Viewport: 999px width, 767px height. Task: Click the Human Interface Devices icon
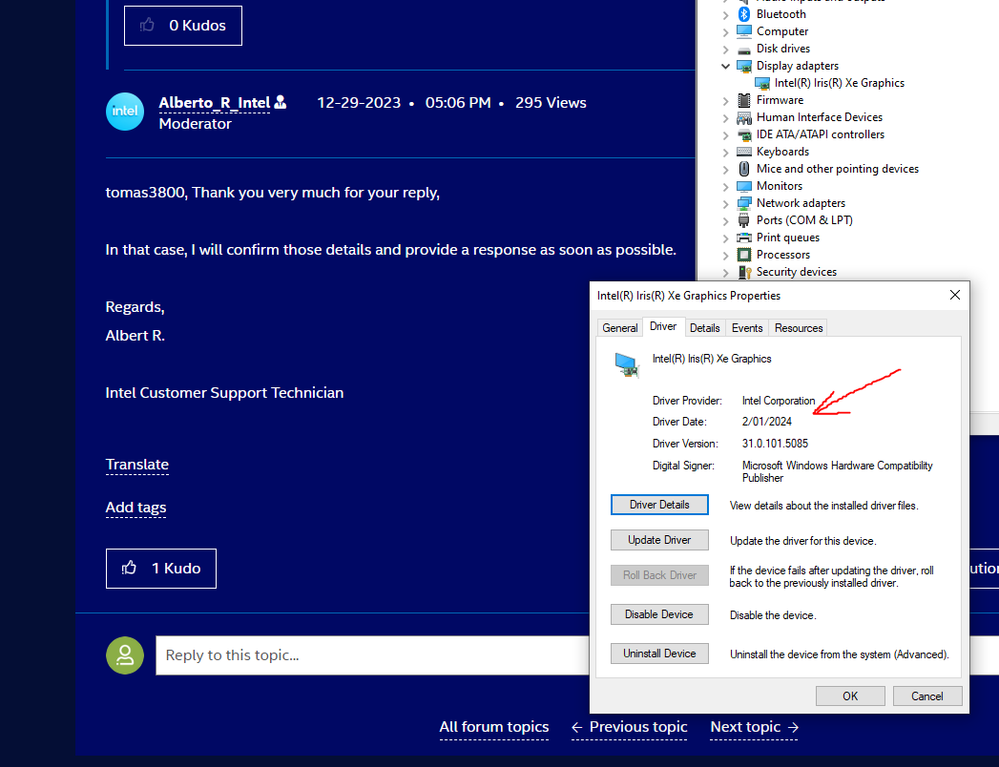(744, 117)
